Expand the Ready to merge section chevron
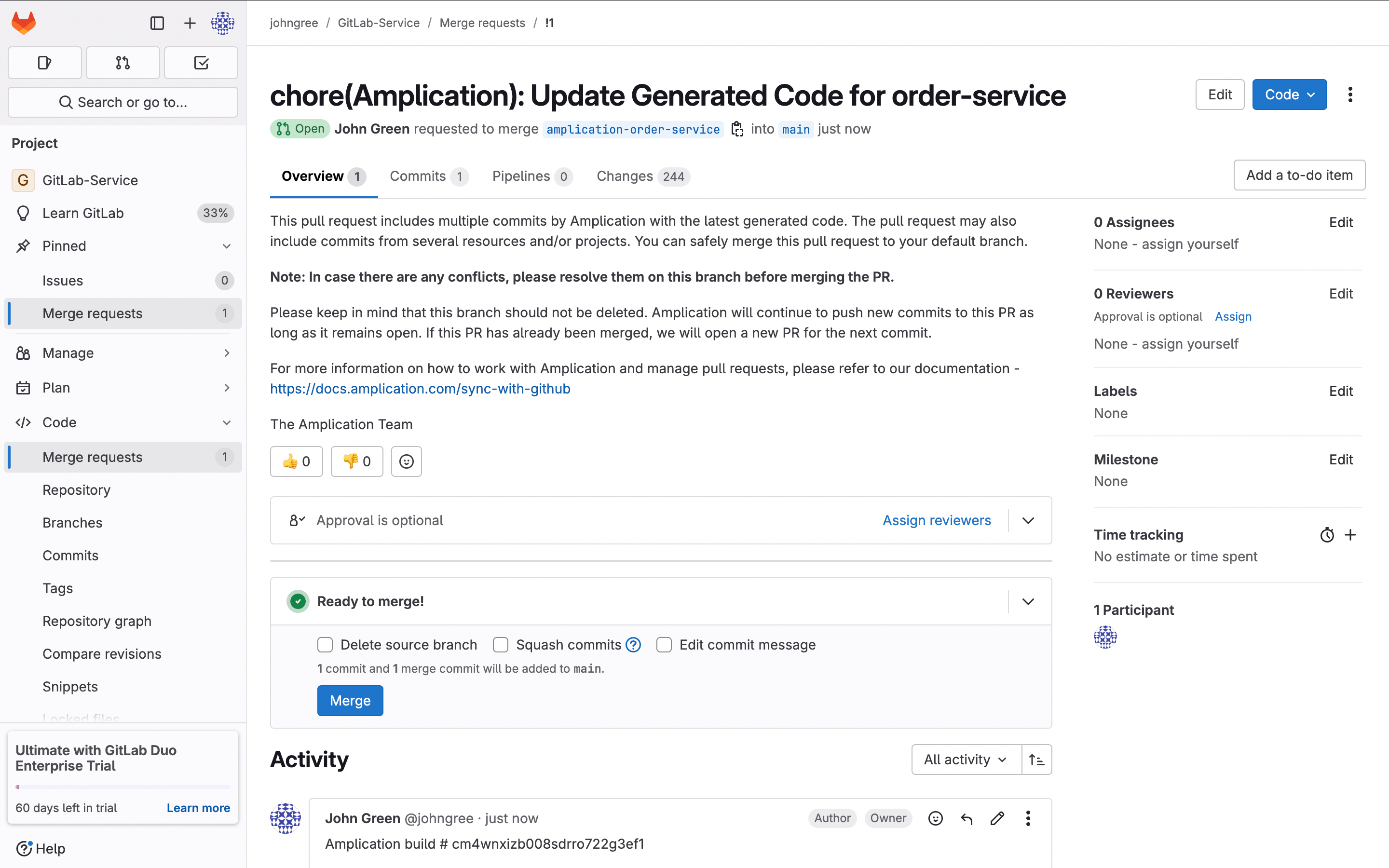1389x868 pixels. pyautogui.click(x=1028, y=601)
